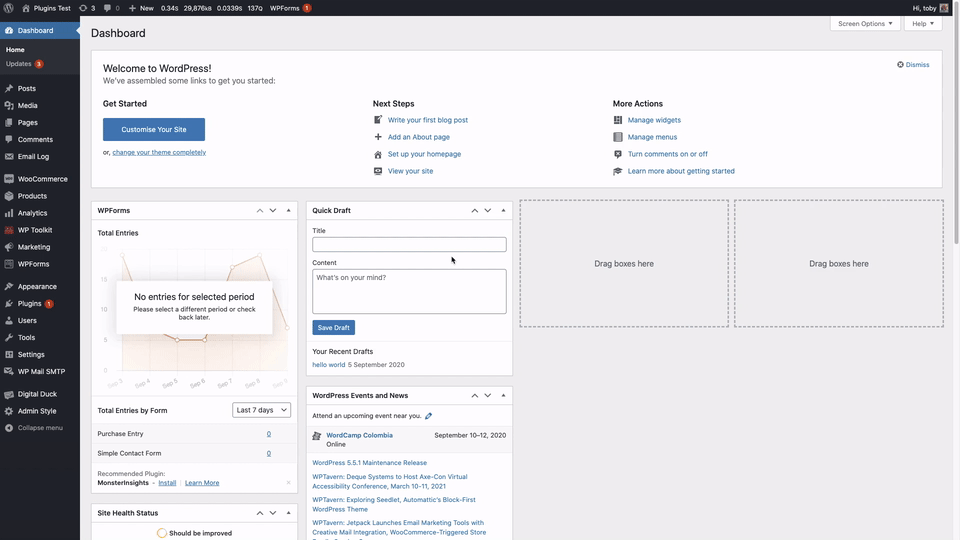Open comments bubble in admin bar

(111, 8)
